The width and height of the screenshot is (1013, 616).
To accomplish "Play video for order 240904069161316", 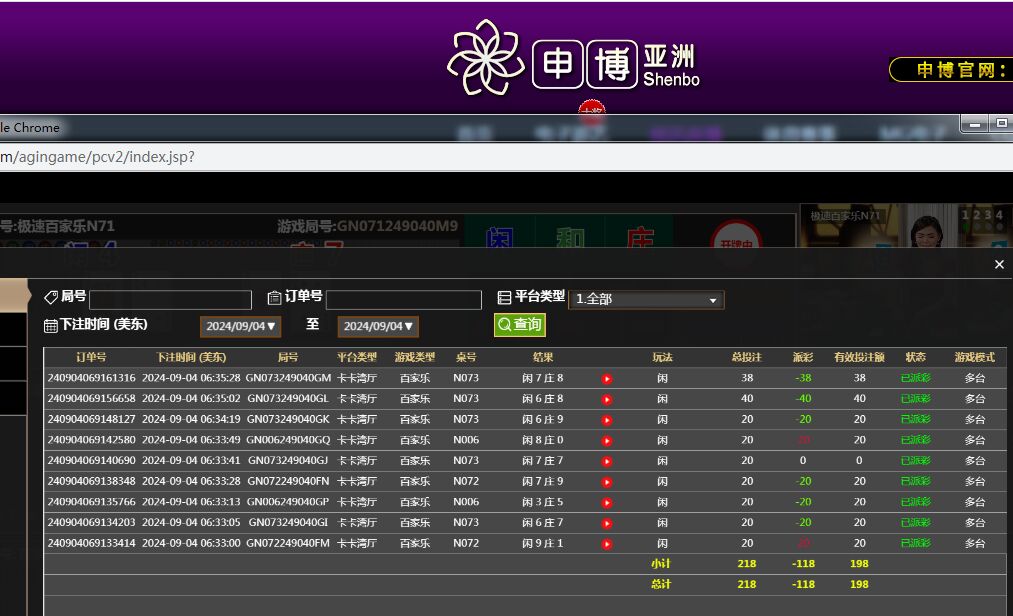I will [x=607, y=379].
